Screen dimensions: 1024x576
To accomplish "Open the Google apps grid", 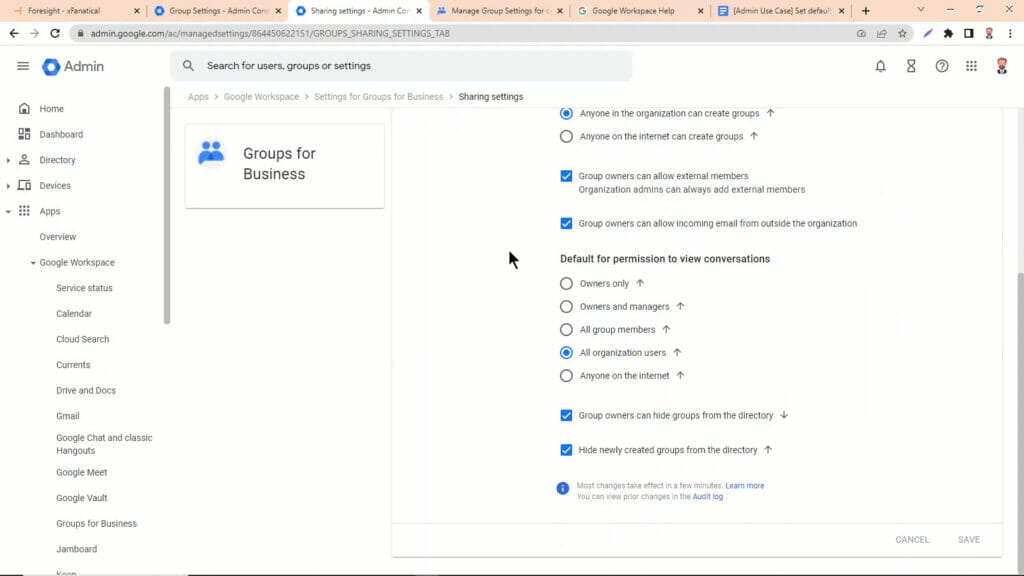I will [x=972, y=66].
